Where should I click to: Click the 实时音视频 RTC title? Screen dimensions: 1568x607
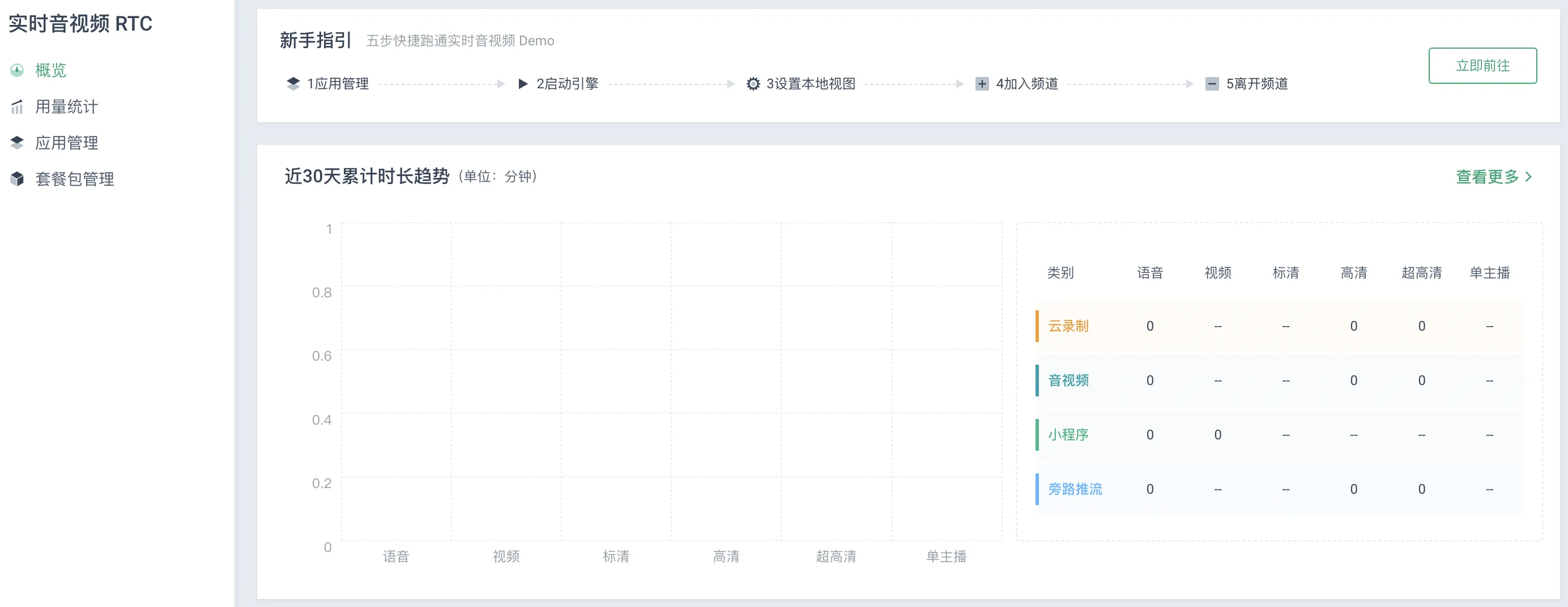point(80,24)
